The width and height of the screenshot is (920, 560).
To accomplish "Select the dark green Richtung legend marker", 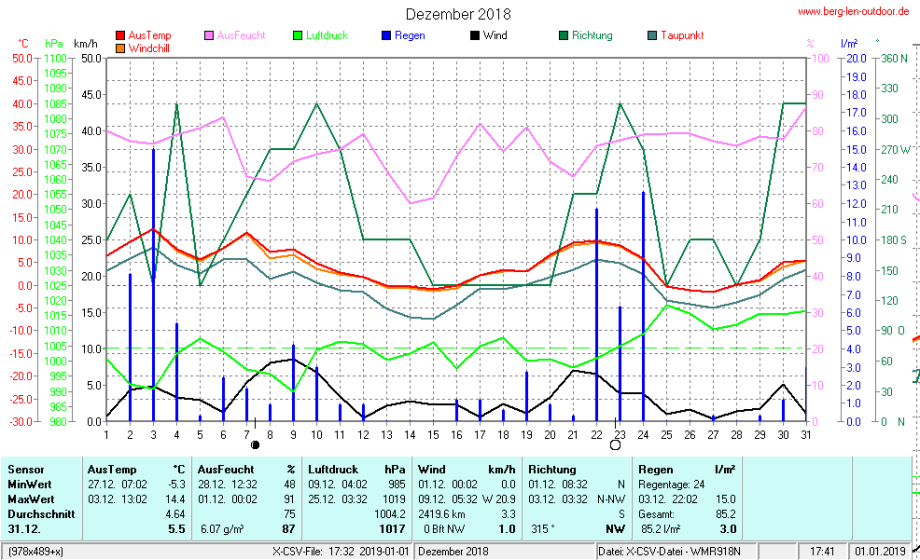I will (x=564, y=35).
